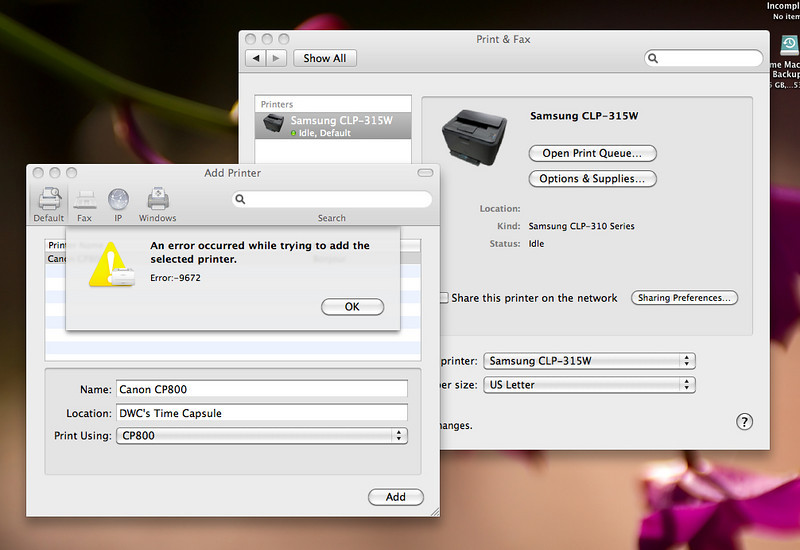Click the Error:-9672 text
This screenshot has height=550, width=800.
click(x=176, y=278)
